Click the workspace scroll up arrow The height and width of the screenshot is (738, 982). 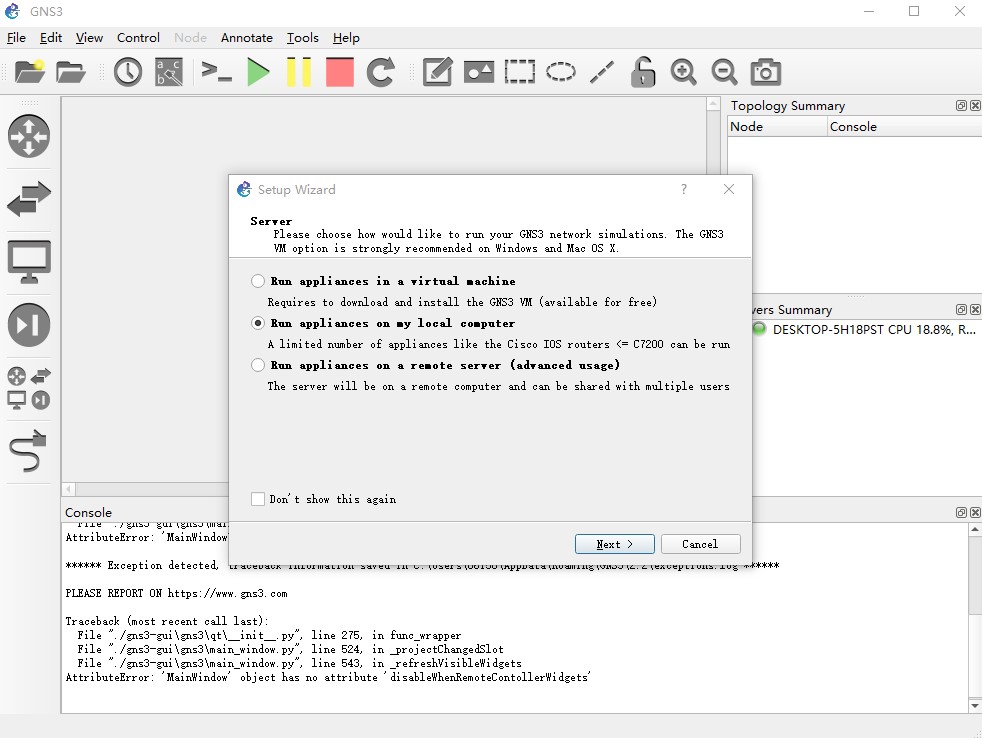713,104
